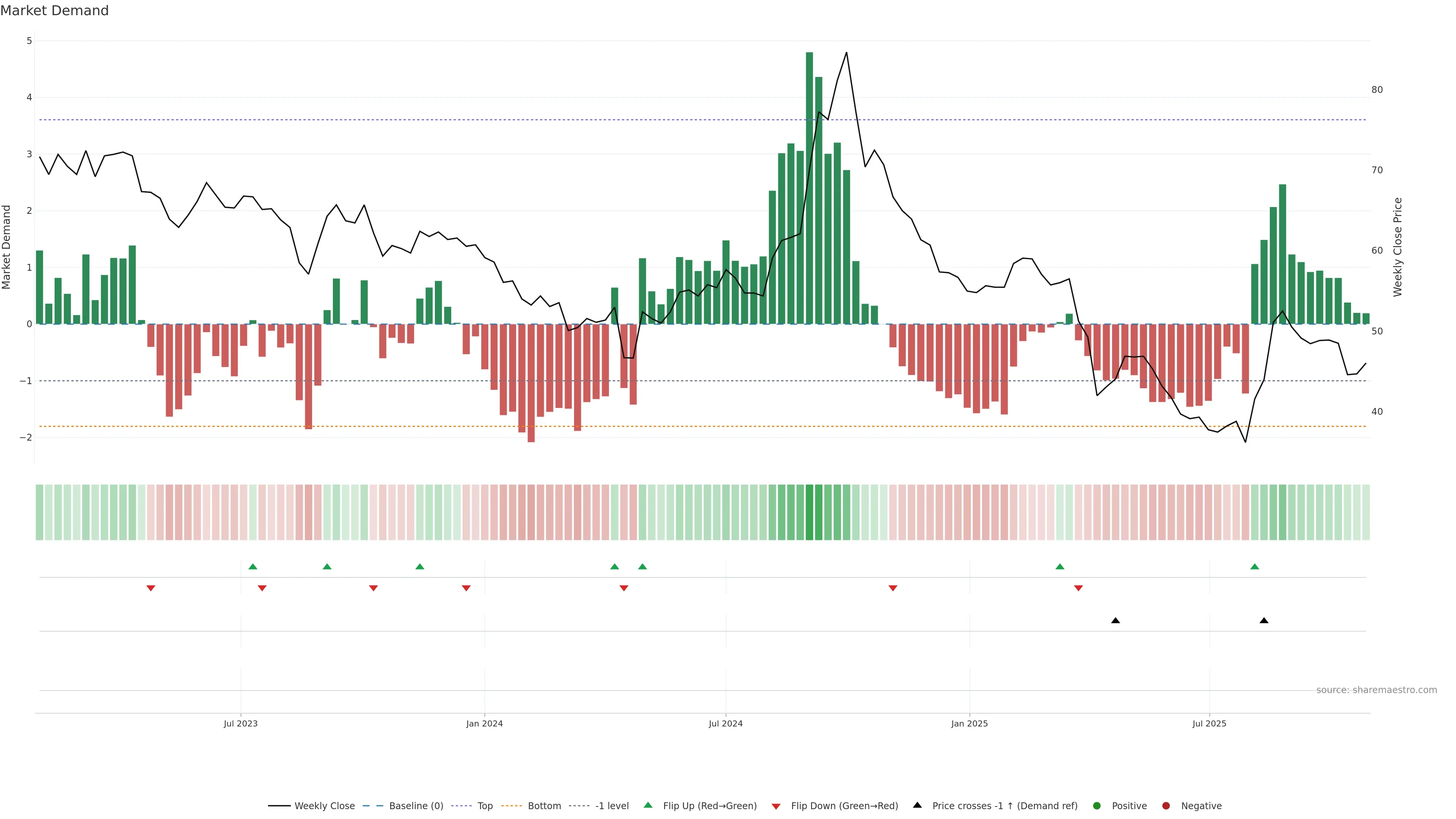1456x819 pixels.
Task: Toggle the -1 level legend entry
Action: 612,806
